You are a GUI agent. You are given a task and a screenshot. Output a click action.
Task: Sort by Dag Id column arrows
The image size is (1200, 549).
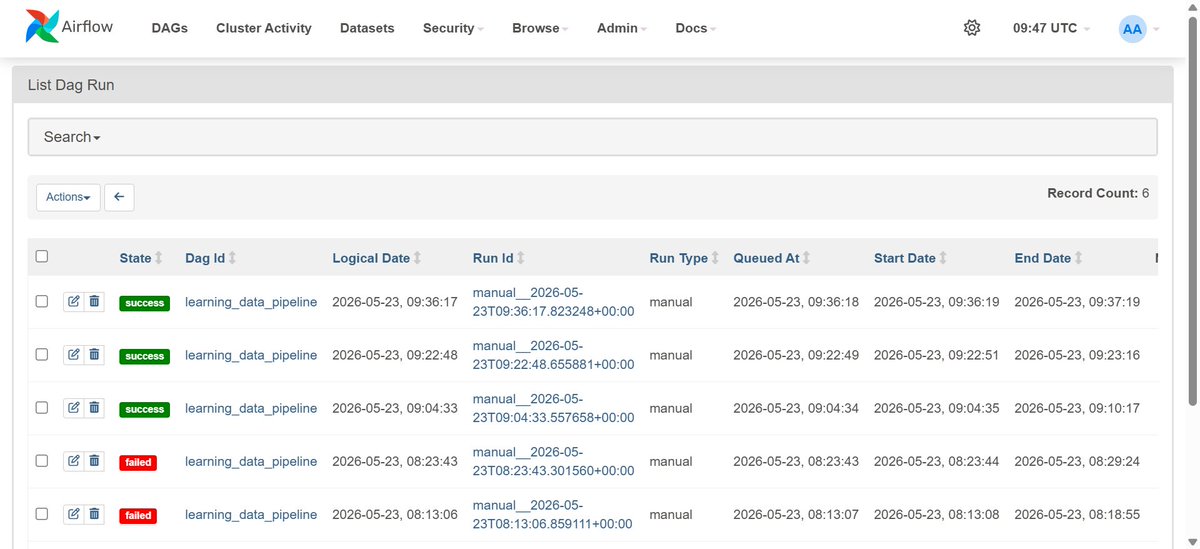click(232, 258)
